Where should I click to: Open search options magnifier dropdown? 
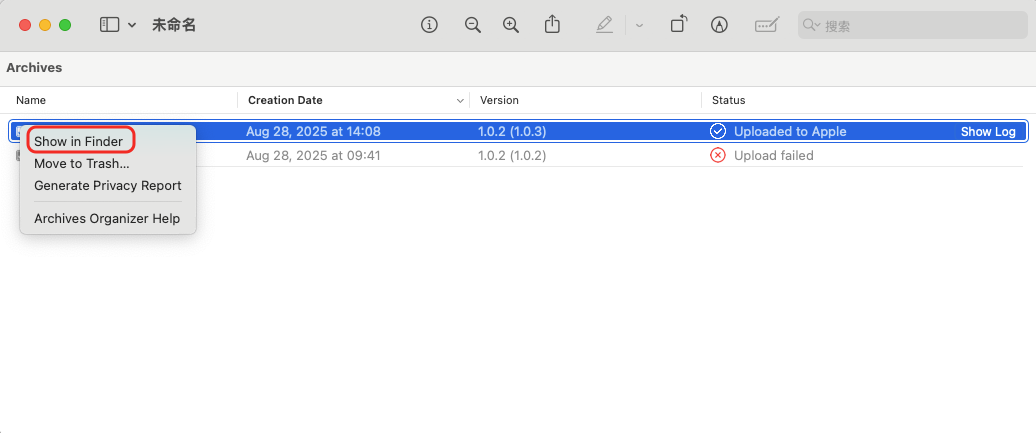[x=811, y=26]
